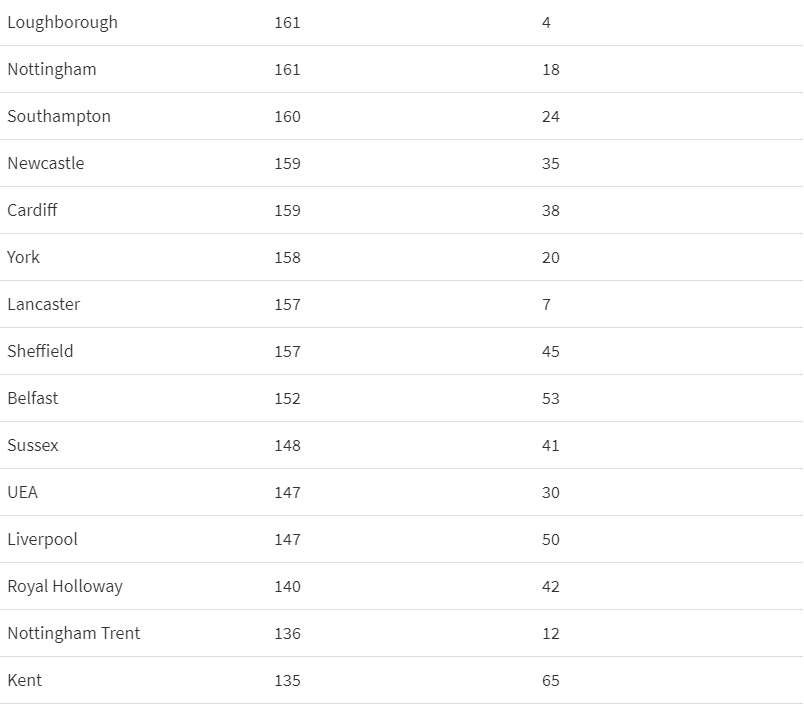804x704 pixels.
Task: Click Royal Holloway in the table
Action: (x=65, y=586)
